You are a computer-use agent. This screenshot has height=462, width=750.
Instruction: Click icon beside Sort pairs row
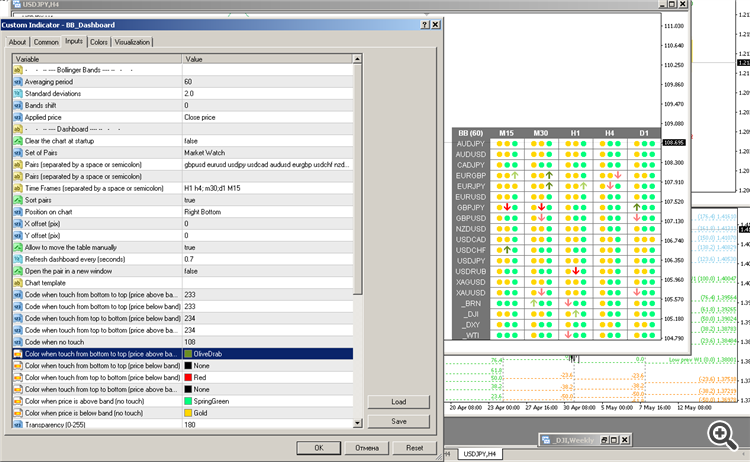(x=18, y=200)
